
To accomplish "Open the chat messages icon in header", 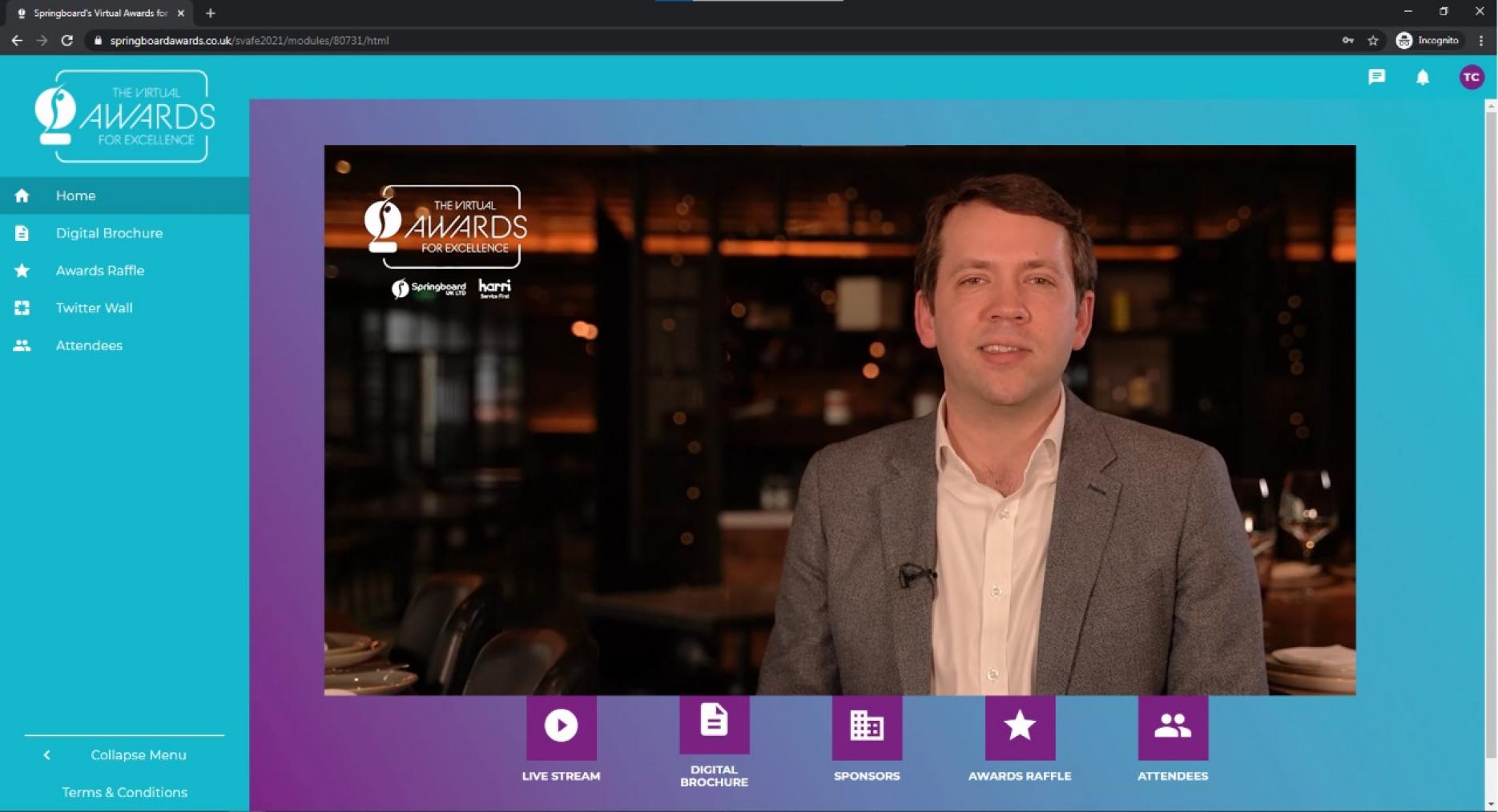I will pyautogui.click(x=1376, y=77).
